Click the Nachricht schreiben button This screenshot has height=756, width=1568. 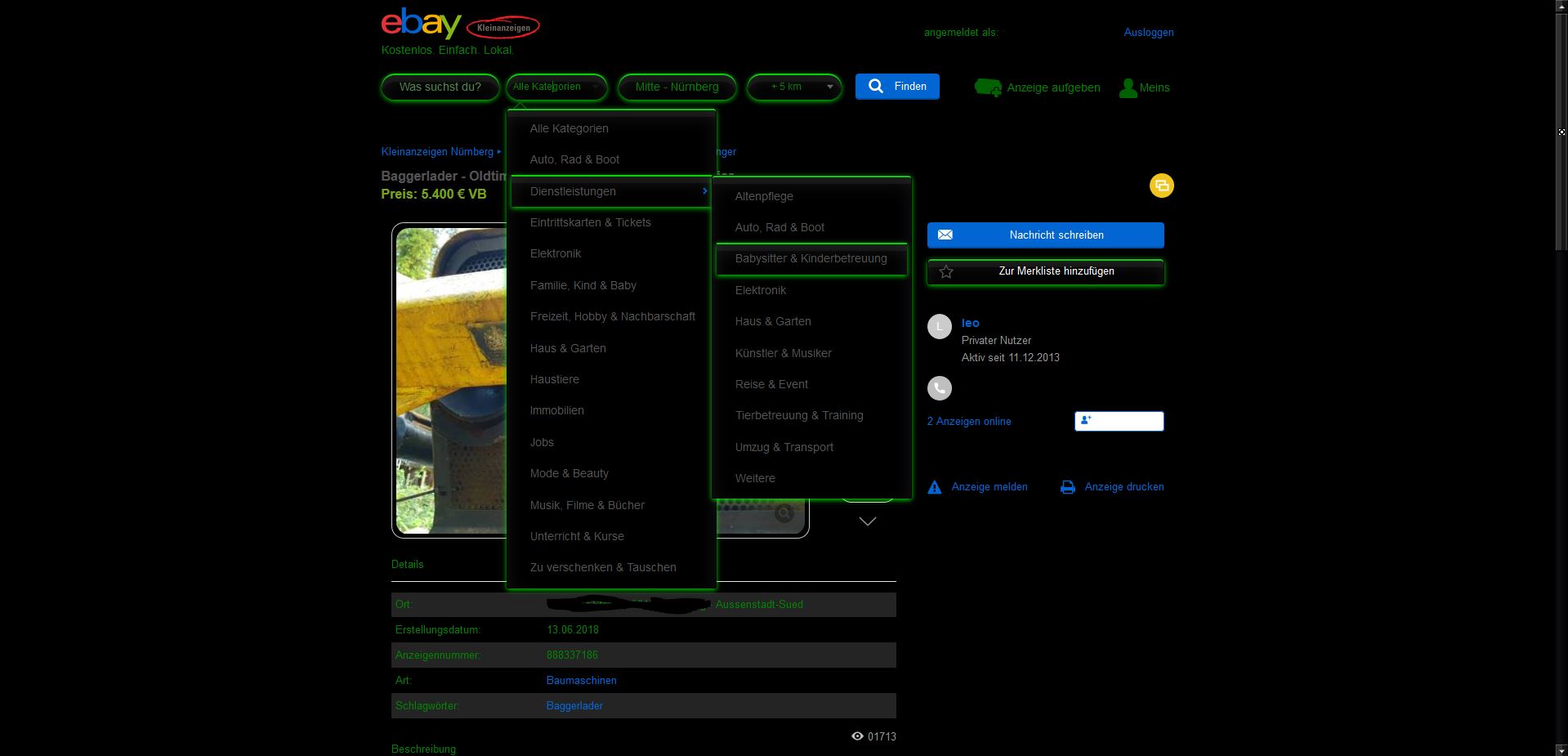coord(1045,235)
